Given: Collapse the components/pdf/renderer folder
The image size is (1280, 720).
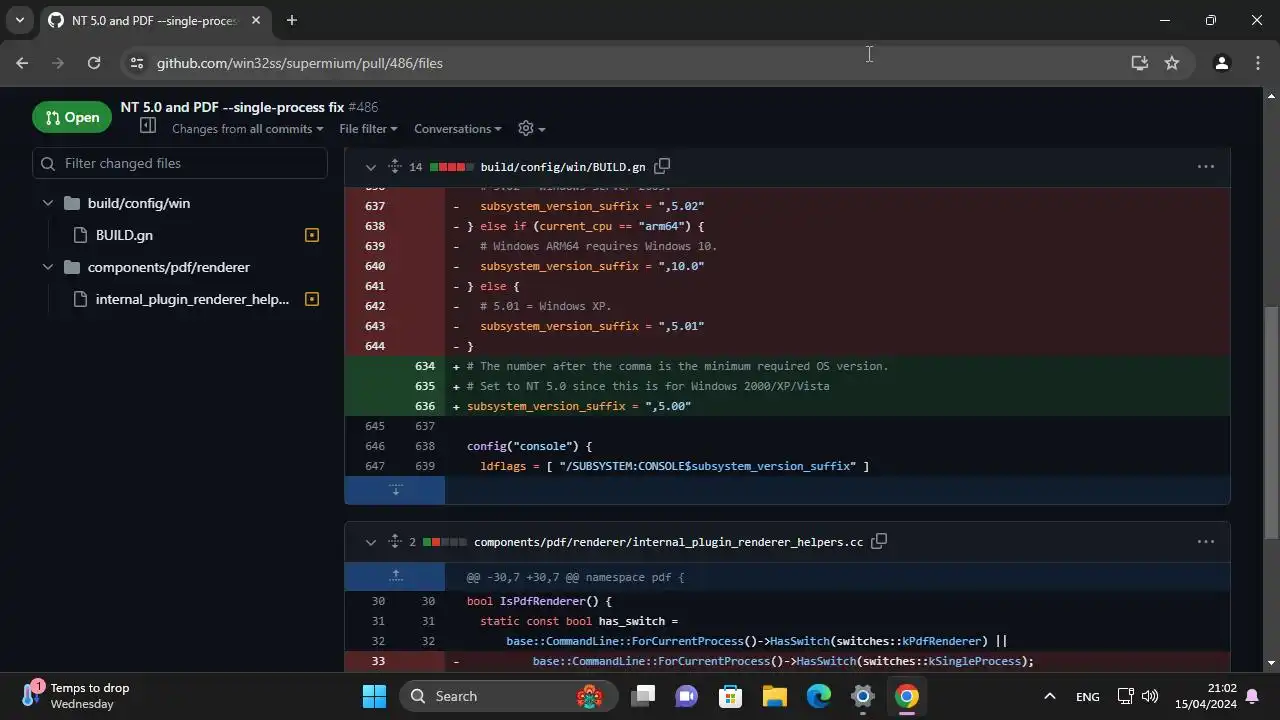Looking at the screenshot, I should pyautogui.click(x=47, y=267).
